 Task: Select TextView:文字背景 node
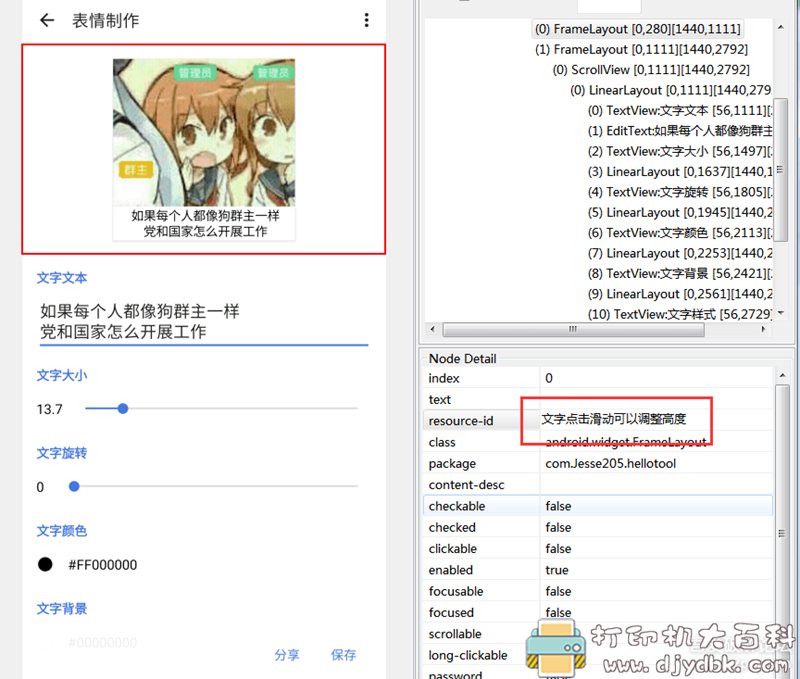click(680, 273)
